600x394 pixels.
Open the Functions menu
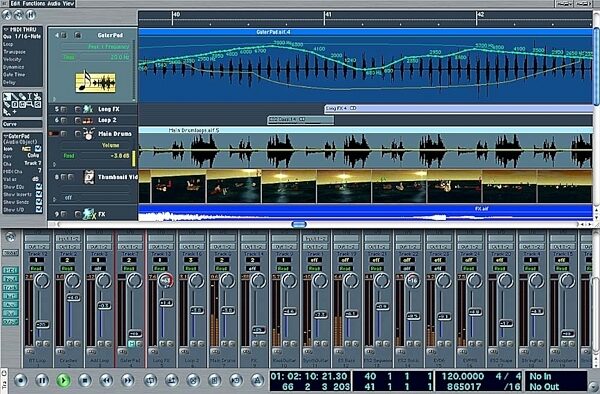pos(33,3)
